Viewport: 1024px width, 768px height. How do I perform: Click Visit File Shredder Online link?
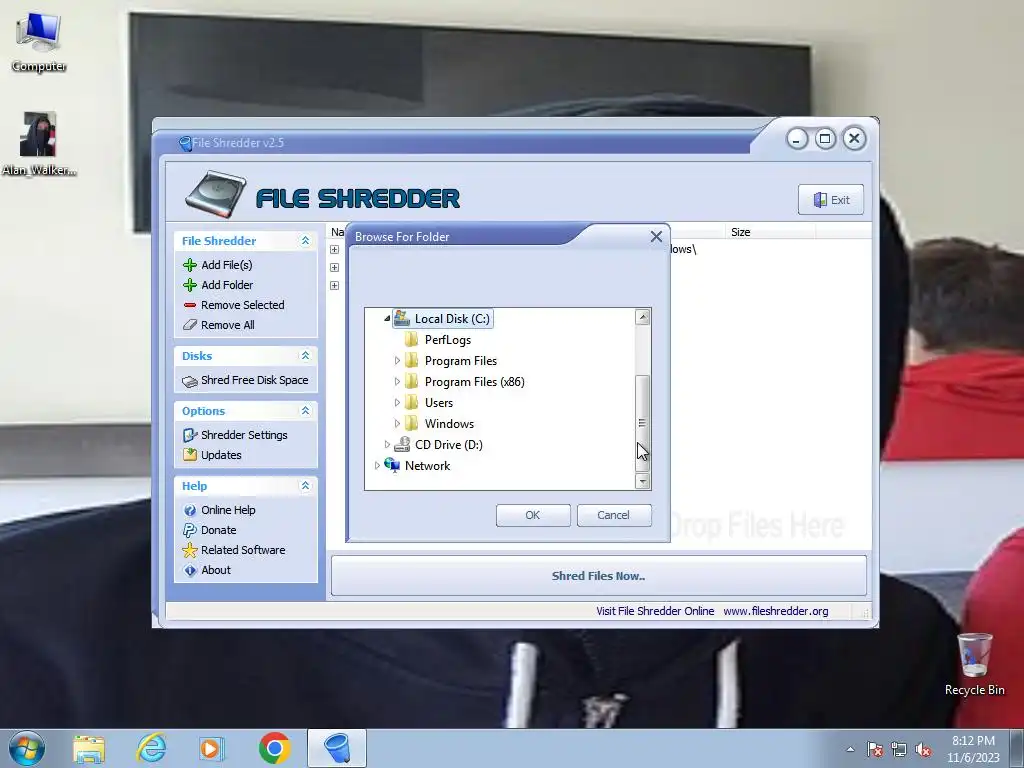655,611
